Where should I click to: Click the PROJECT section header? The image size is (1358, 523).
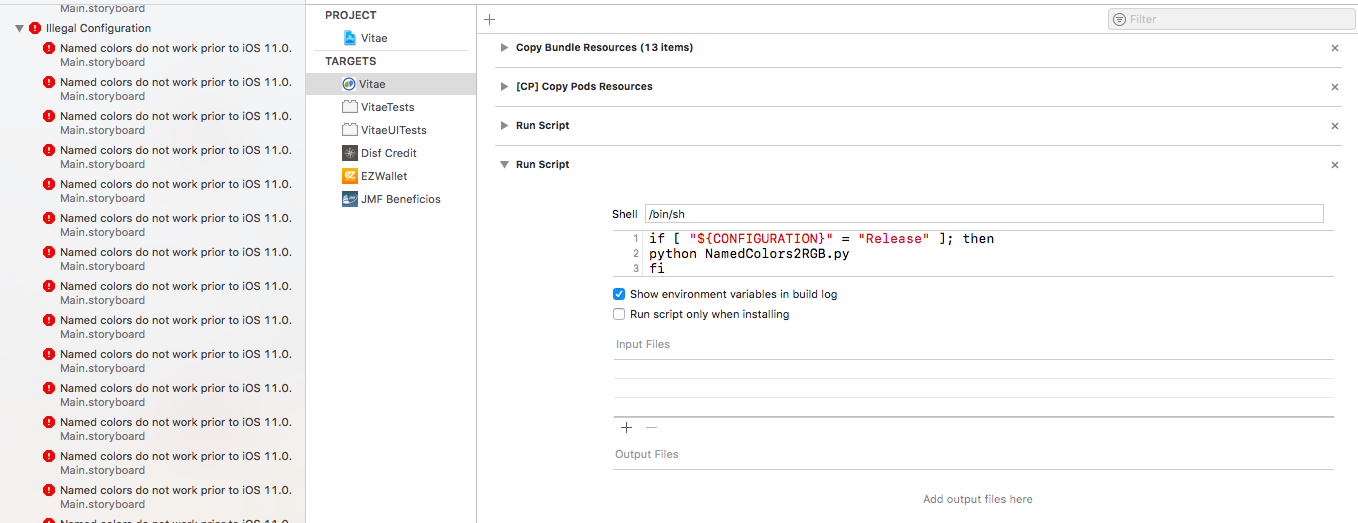pyautogui.click(x=351, y=15)
